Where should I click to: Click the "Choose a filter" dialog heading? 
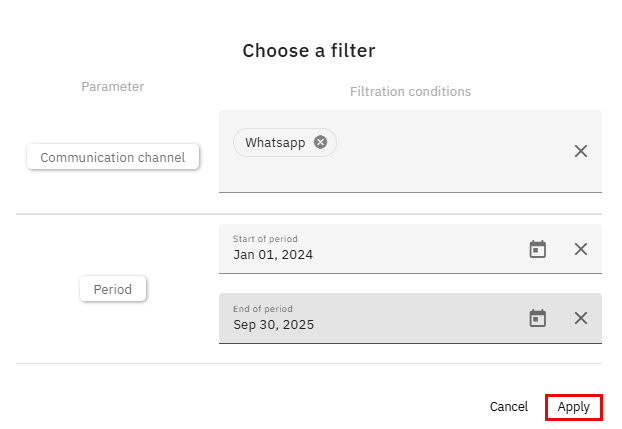tap(309, 50)
